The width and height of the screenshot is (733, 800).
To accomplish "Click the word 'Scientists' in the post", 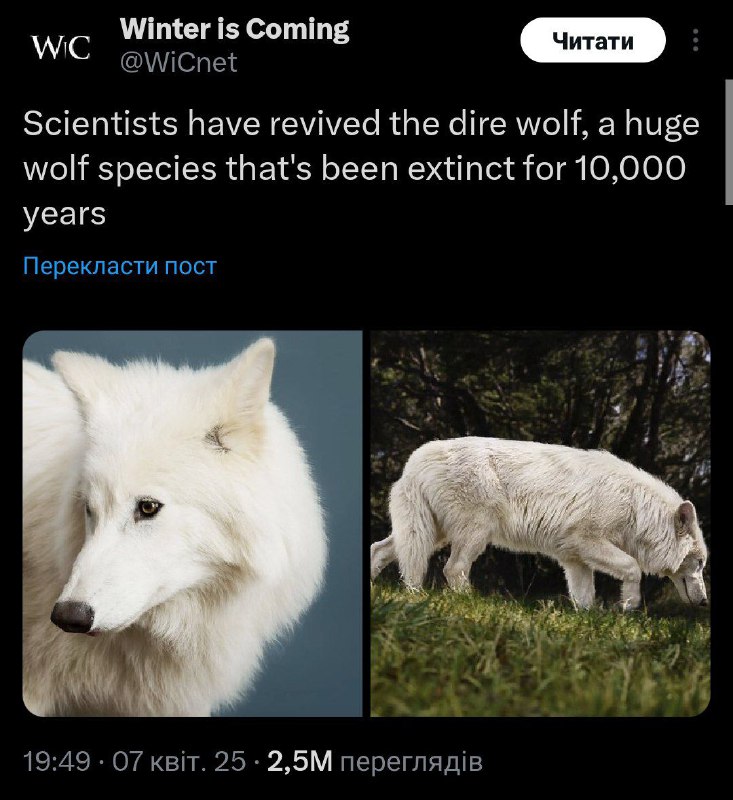I will [100, 123].
